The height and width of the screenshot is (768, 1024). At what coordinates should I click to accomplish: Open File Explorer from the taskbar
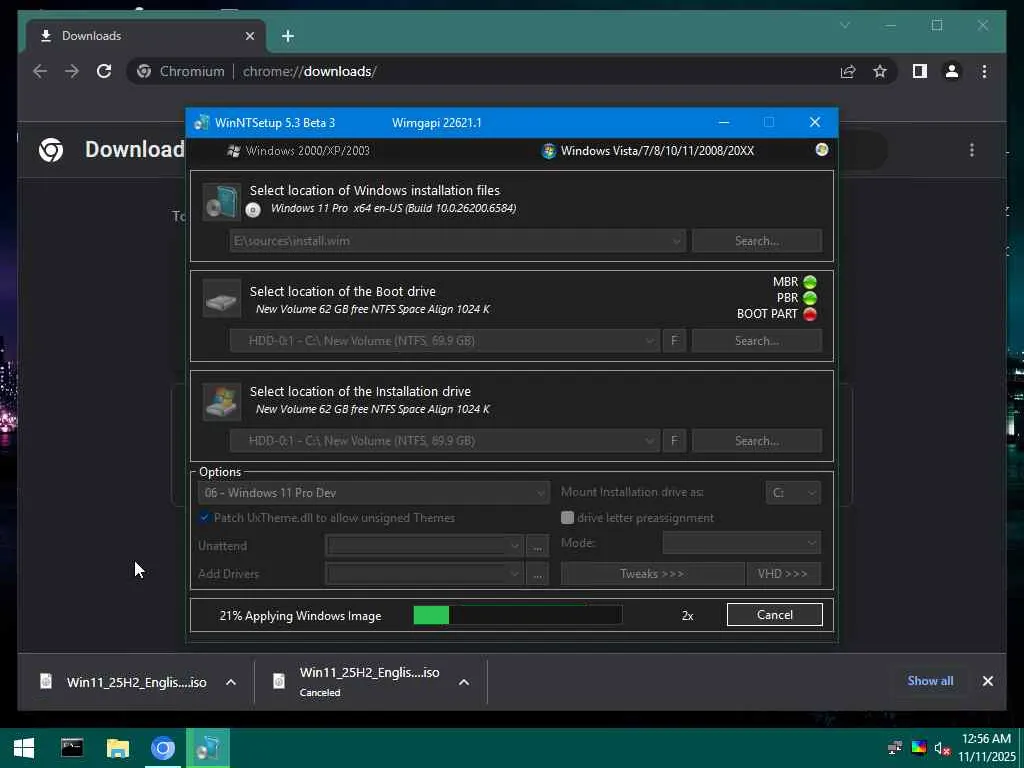pos(118,748)
